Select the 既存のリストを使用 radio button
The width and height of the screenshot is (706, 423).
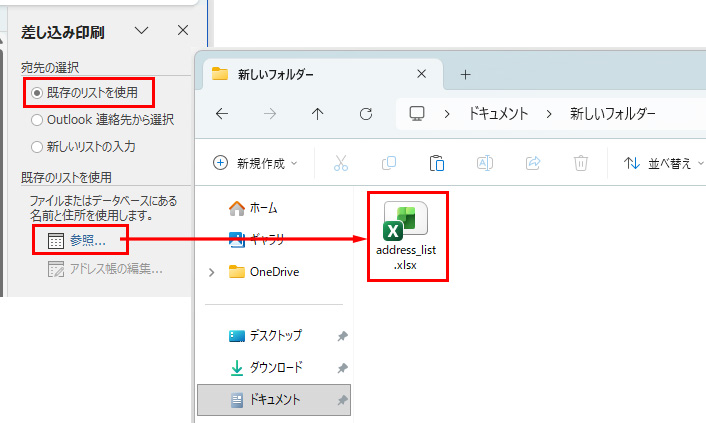point(38,93)
